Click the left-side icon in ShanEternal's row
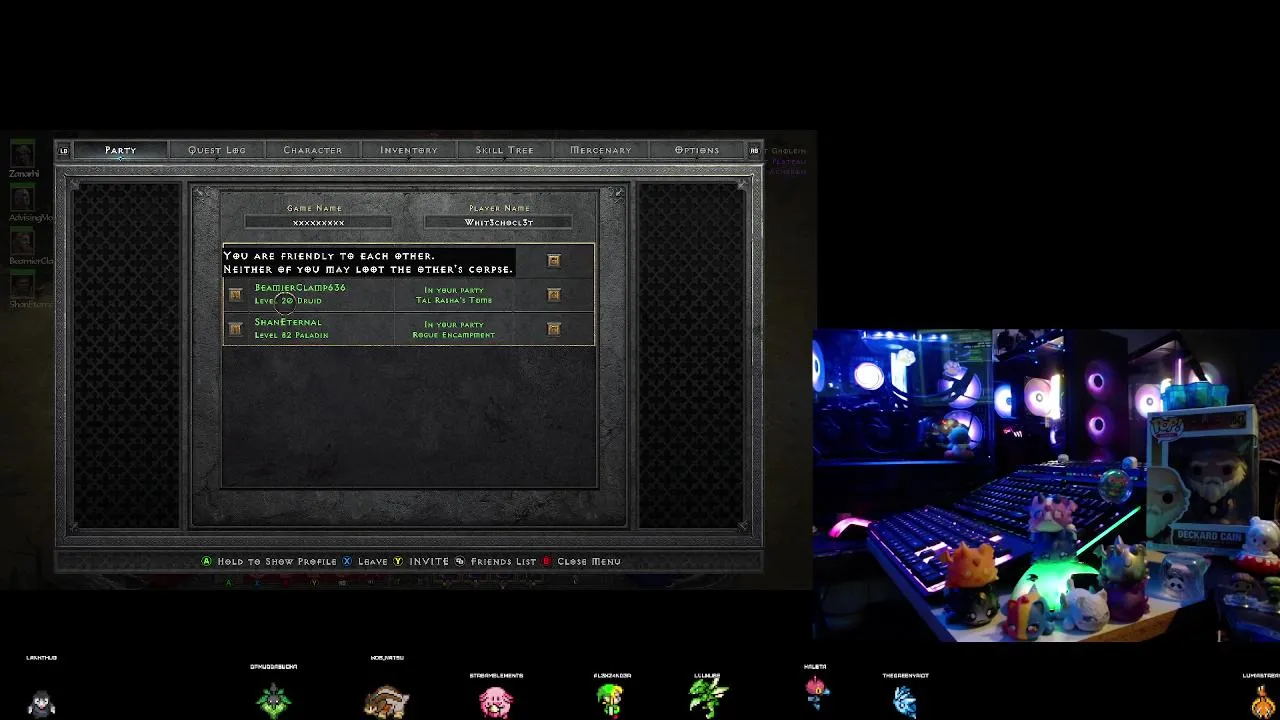The image size is (1280, 720). coord(235,329)
